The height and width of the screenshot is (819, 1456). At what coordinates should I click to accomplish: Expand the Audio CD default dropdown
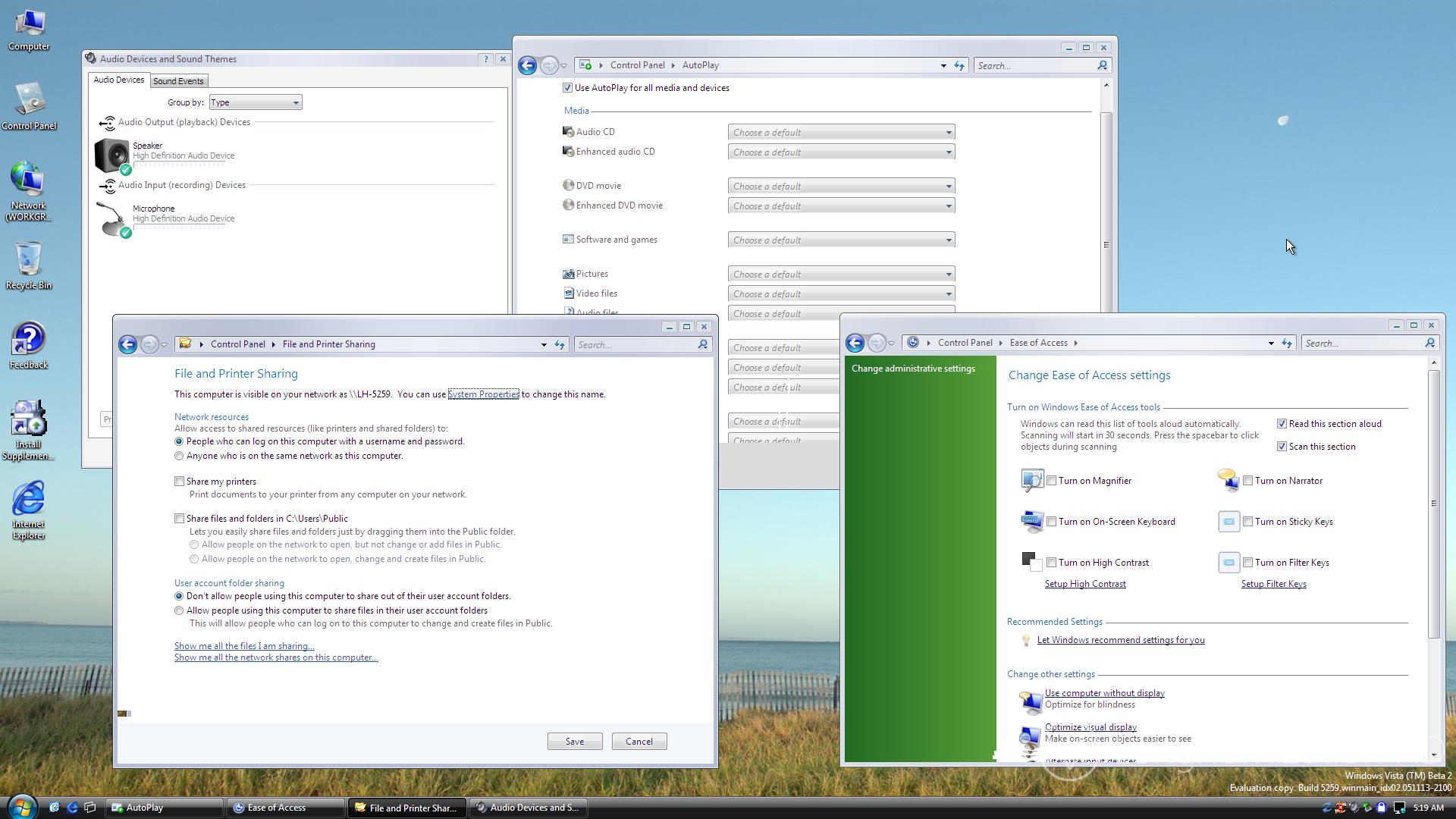pyautogui.click(x=840, y=133)
